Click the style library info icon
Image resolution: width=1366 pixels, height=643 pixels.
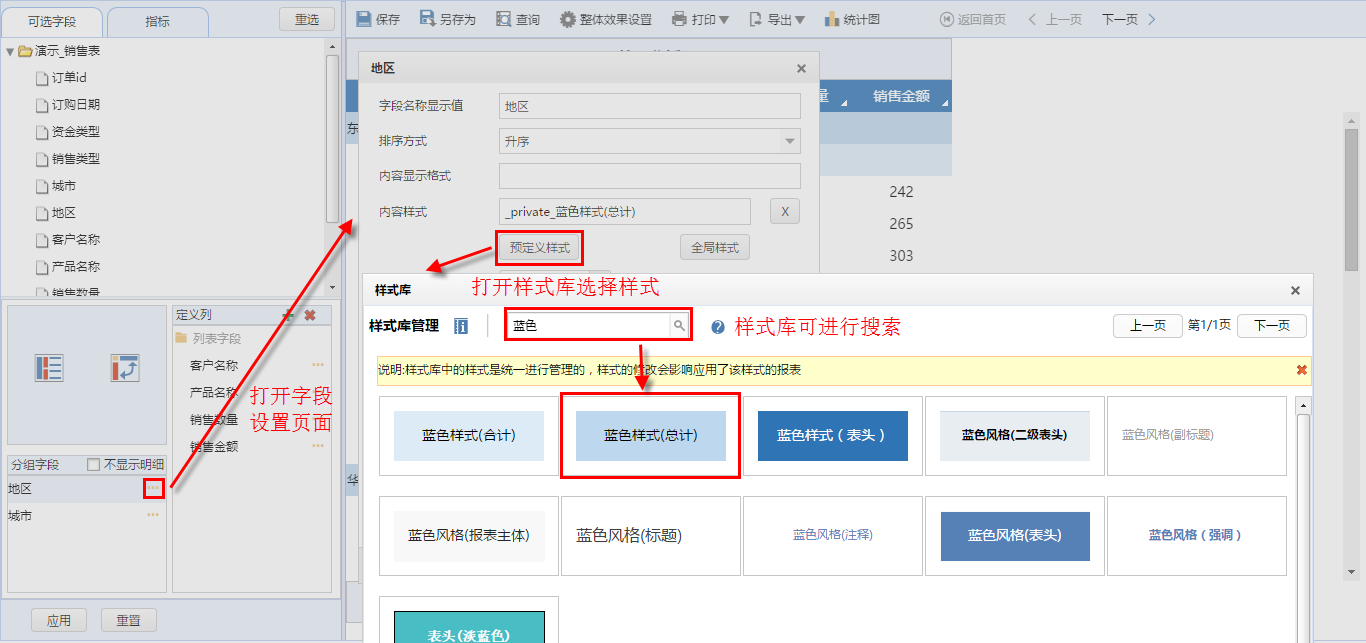(461, 326)
